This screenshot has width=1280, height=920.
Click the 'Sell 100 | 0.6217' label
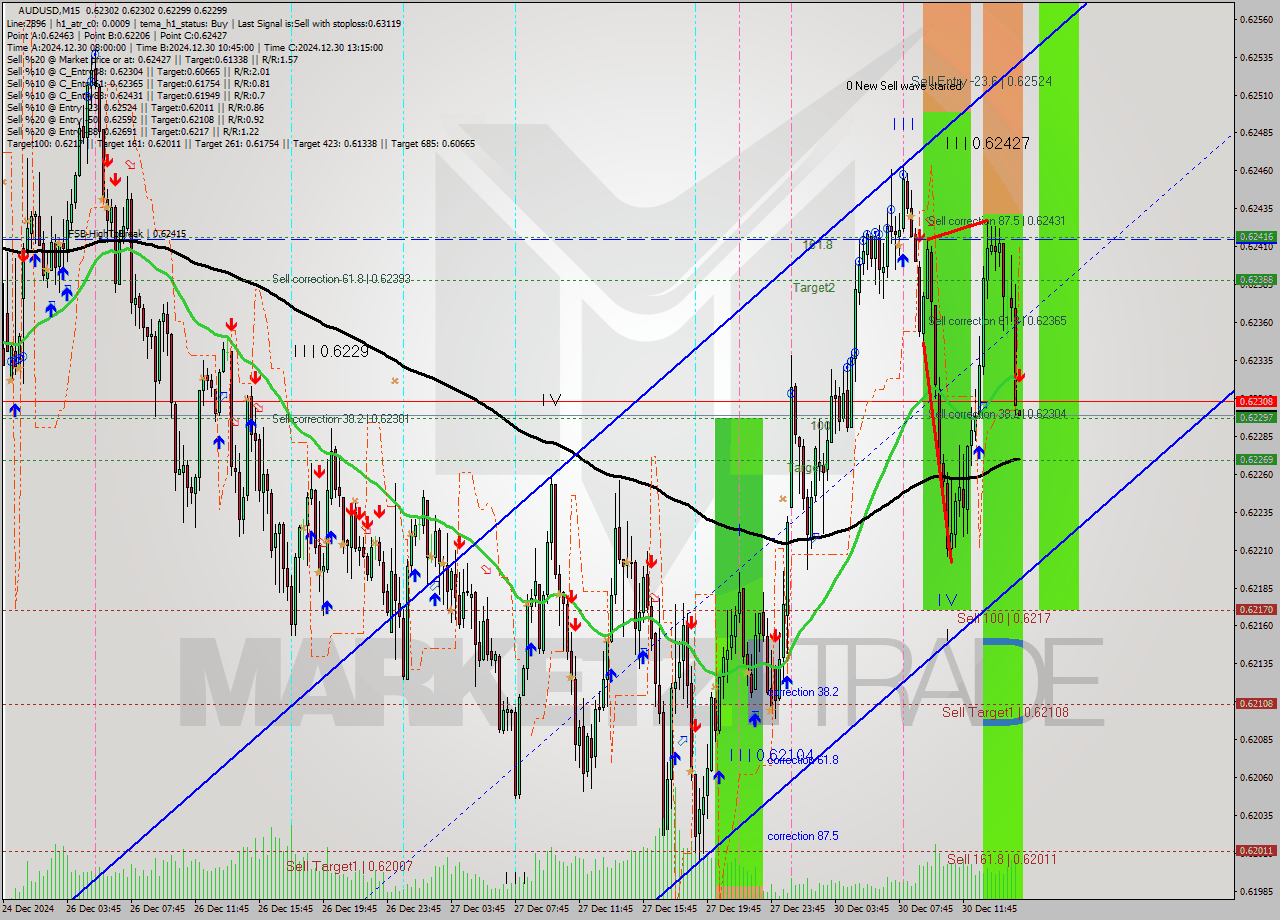pos(1004,618)
